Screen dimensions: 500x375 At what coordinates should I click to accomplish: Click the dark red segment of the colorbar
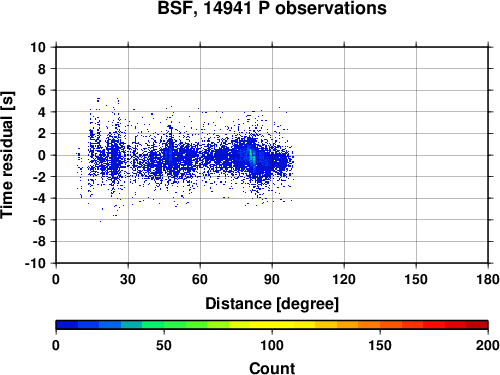477,325
